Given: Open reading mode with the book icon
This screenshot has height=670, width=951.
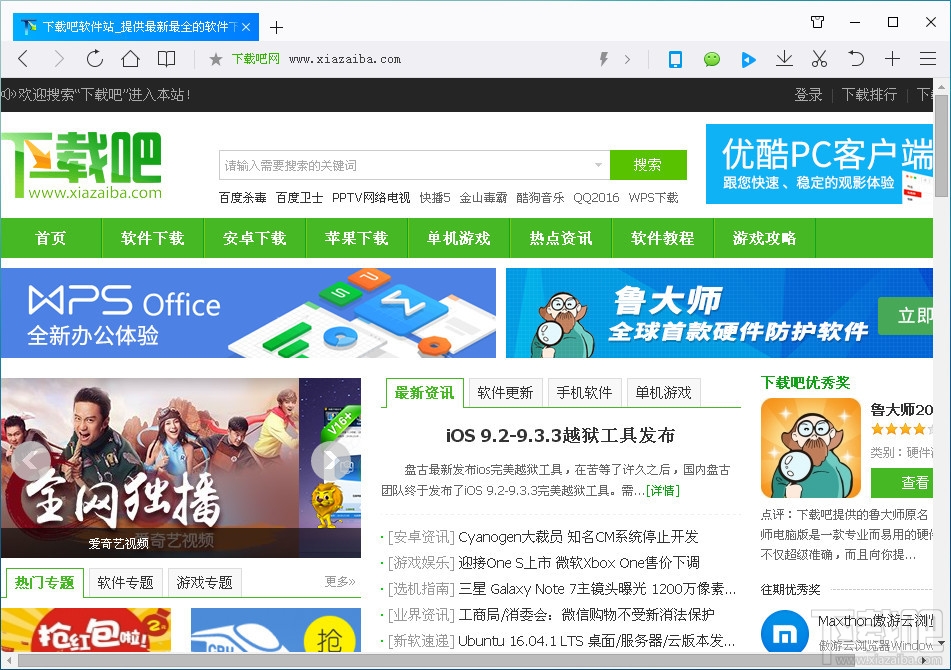Looking at the screenshot, I should [x=166, y=59].
